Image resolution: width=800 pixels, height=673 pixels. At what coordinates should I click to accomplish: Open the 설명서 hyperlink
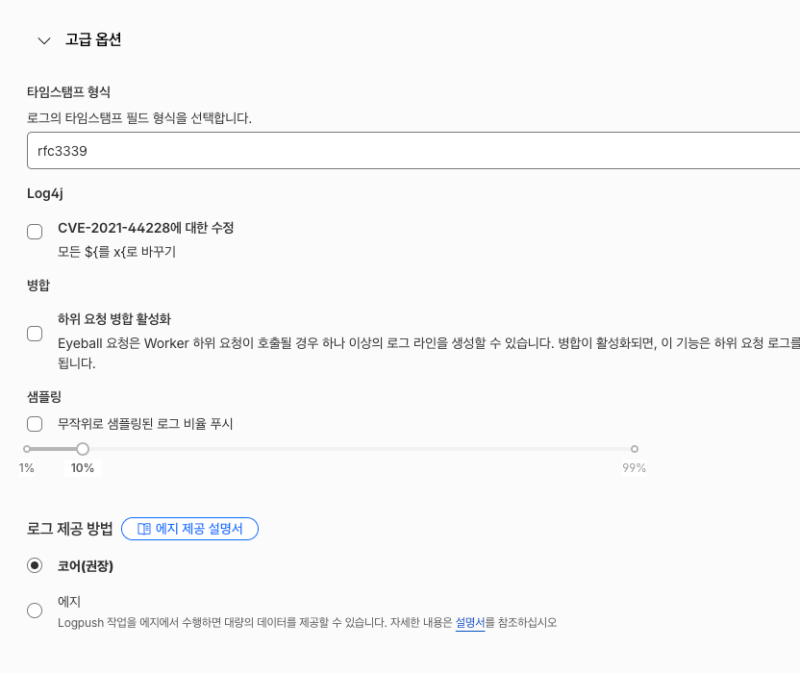470,623
